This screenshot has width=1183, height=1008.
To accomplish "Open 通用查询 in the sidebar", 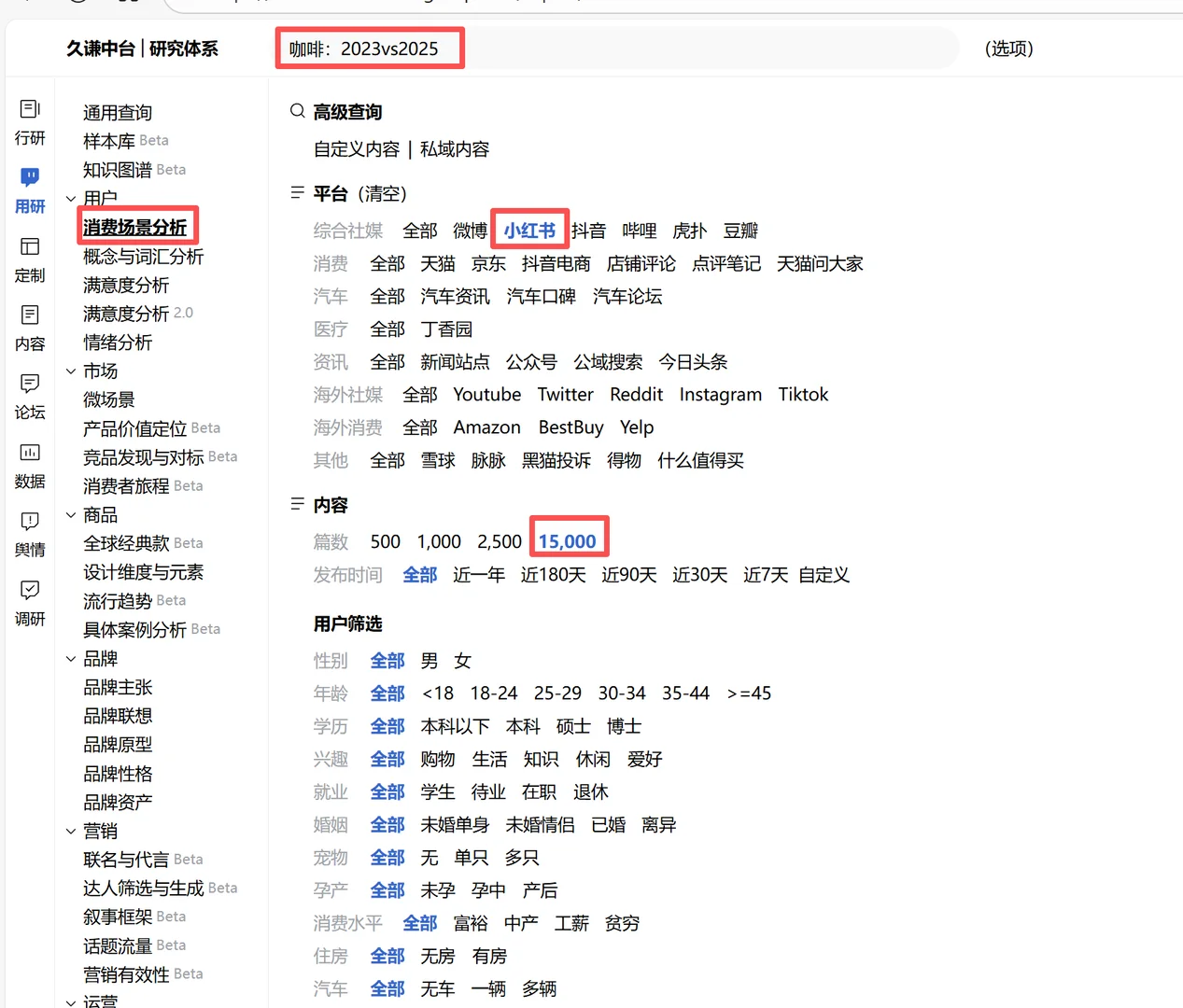I will pyautogui.click(x=118, y=113).
